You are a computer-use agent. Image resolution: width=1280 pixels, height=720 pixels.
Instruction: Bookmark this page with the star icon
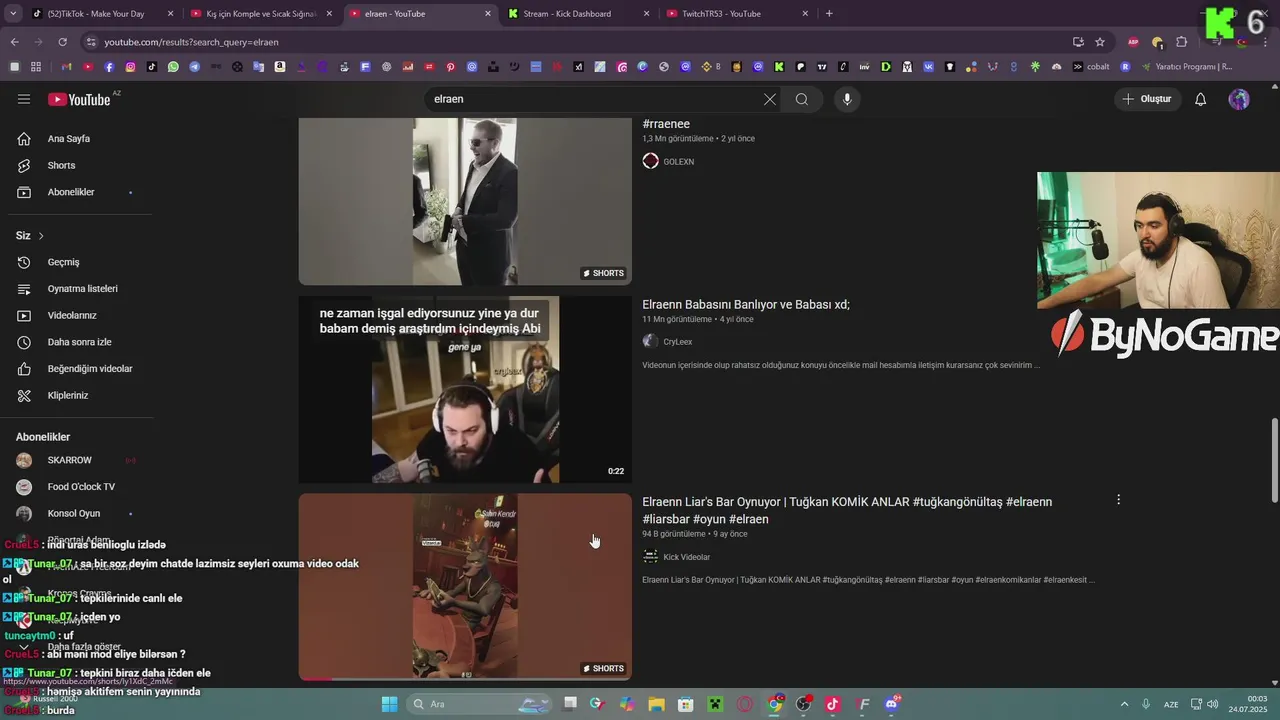pyautogui.click(x=1100, y=42)
